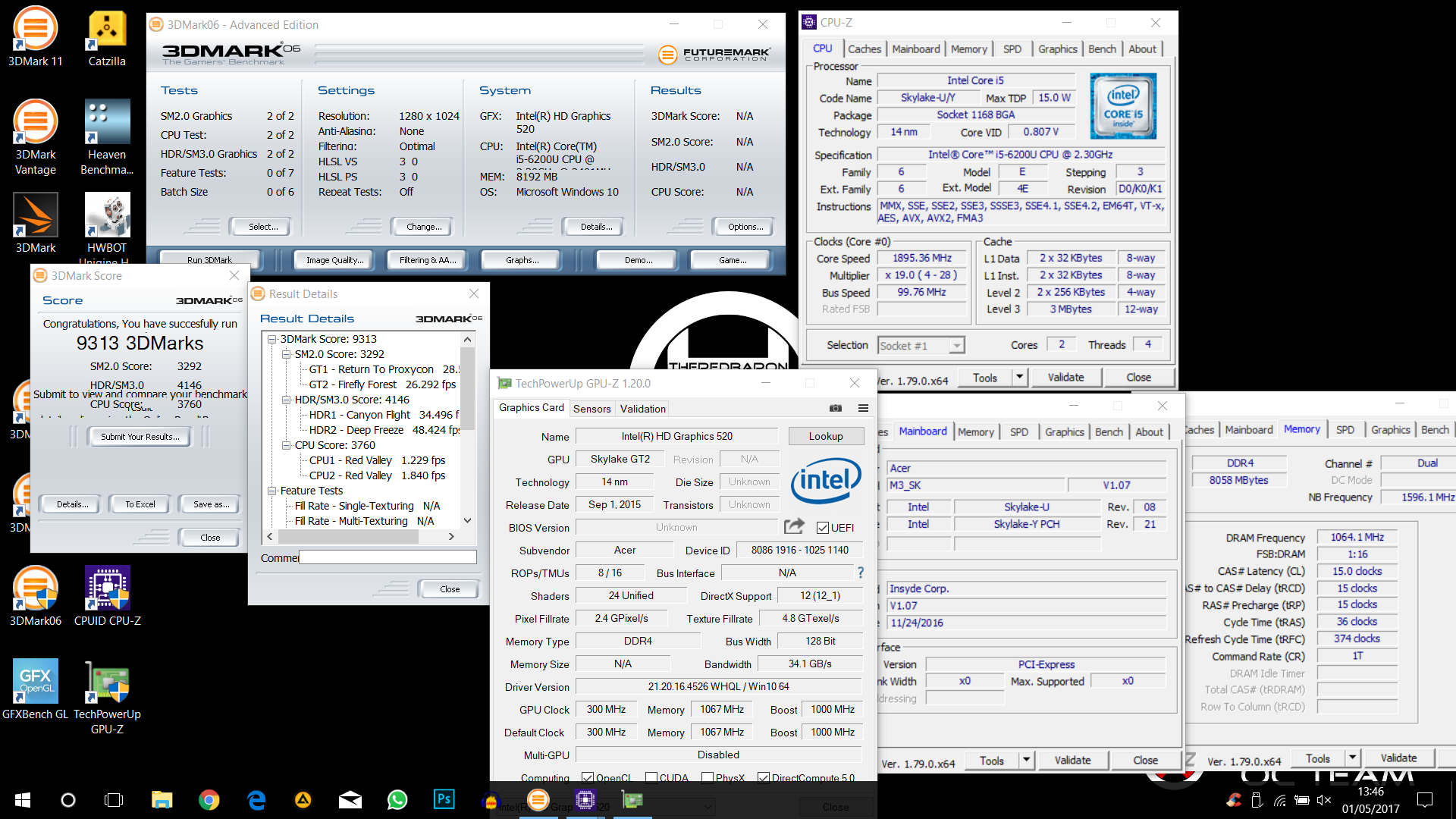The height and width of the screenshot is (819, 1456).
Task: Click the scroll down arrow in Result Details
Action: click(x=468, y=520)
